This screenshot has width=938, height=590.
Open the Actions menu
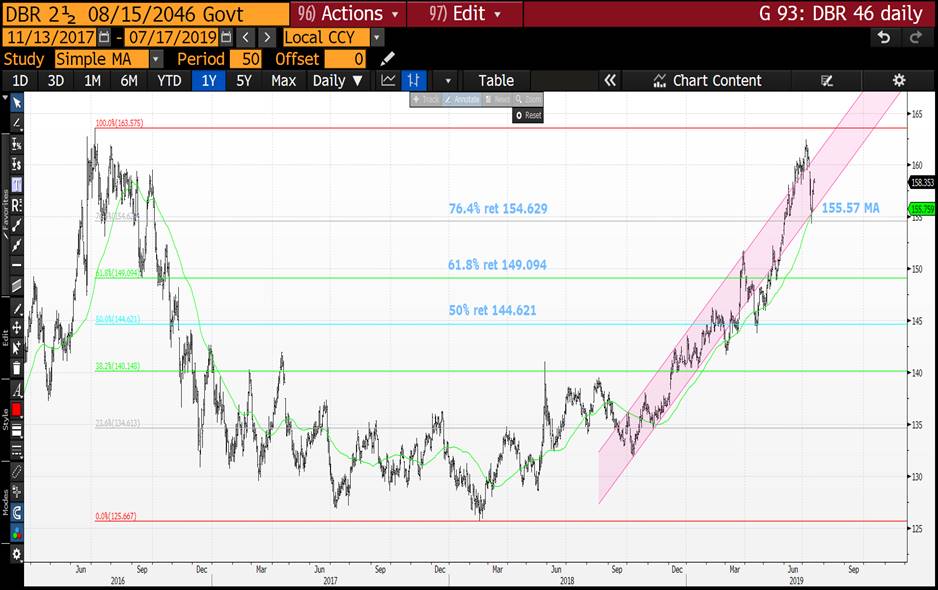[x=349, y=13]
